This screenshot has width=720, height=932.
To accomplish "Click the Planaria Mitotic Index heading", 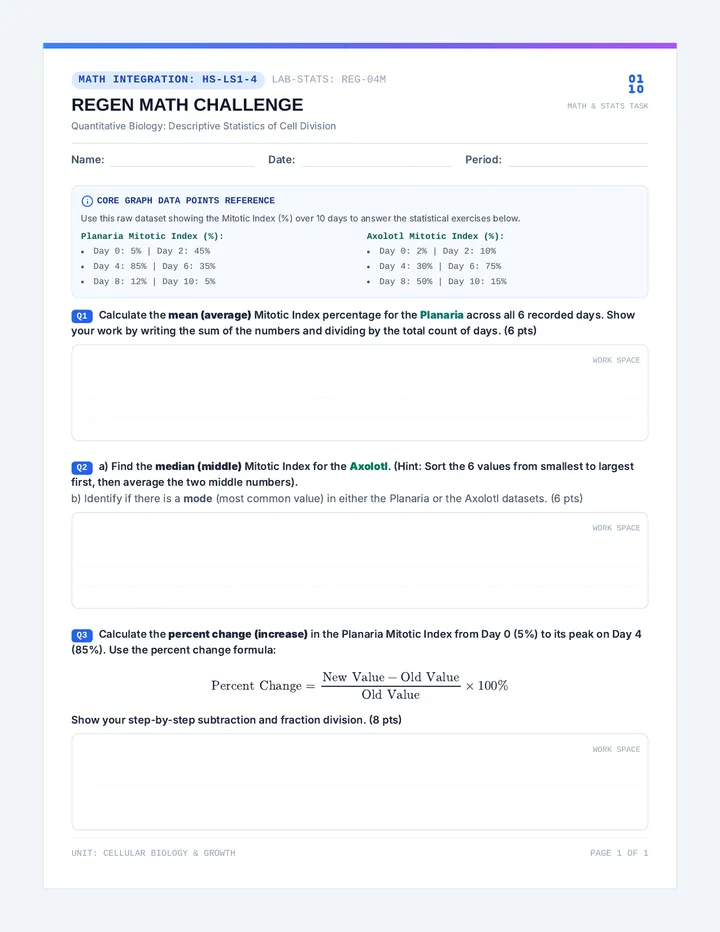I will point(152,237).
